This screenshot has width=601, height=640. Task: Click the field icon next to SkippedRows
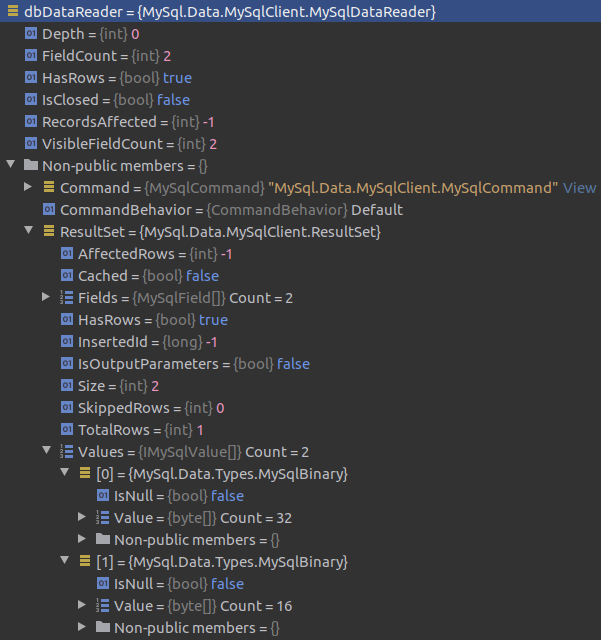[x=67, y=407]
